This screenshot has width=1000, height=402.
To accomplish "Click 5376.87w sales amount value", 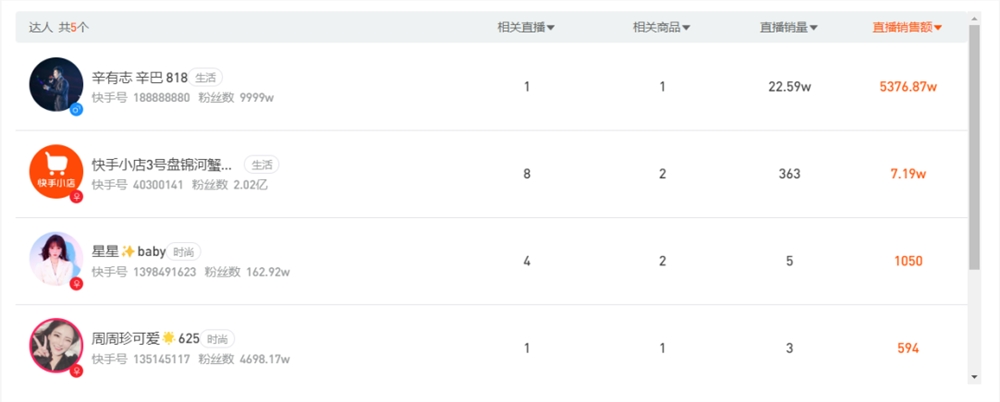I will pos(907,87).
